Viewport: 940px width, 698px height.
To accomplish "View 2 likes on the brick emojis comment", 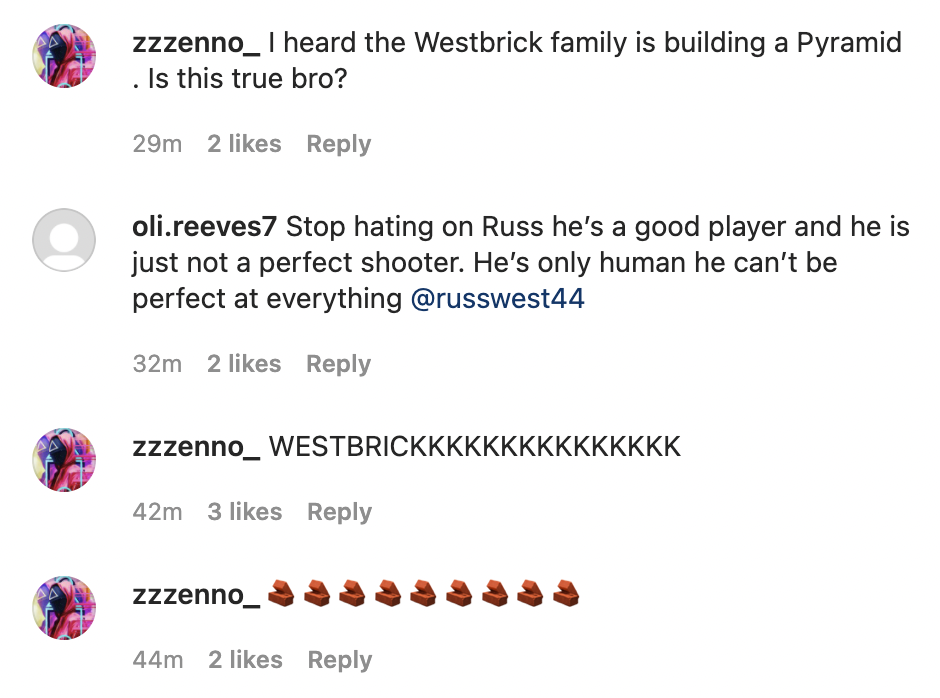I will point(245,660).
